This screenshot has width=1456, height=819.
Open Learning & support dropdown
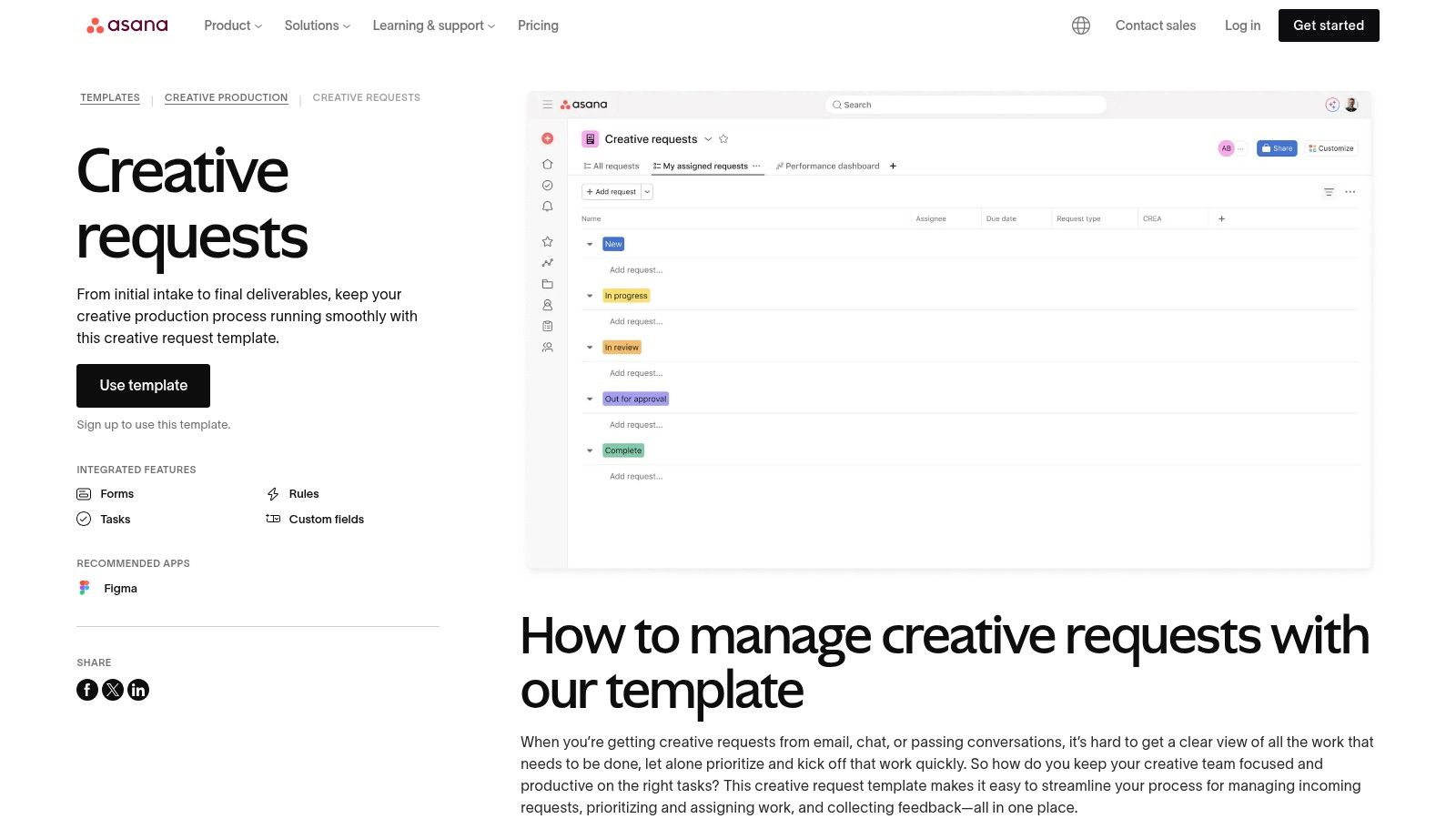433,25
